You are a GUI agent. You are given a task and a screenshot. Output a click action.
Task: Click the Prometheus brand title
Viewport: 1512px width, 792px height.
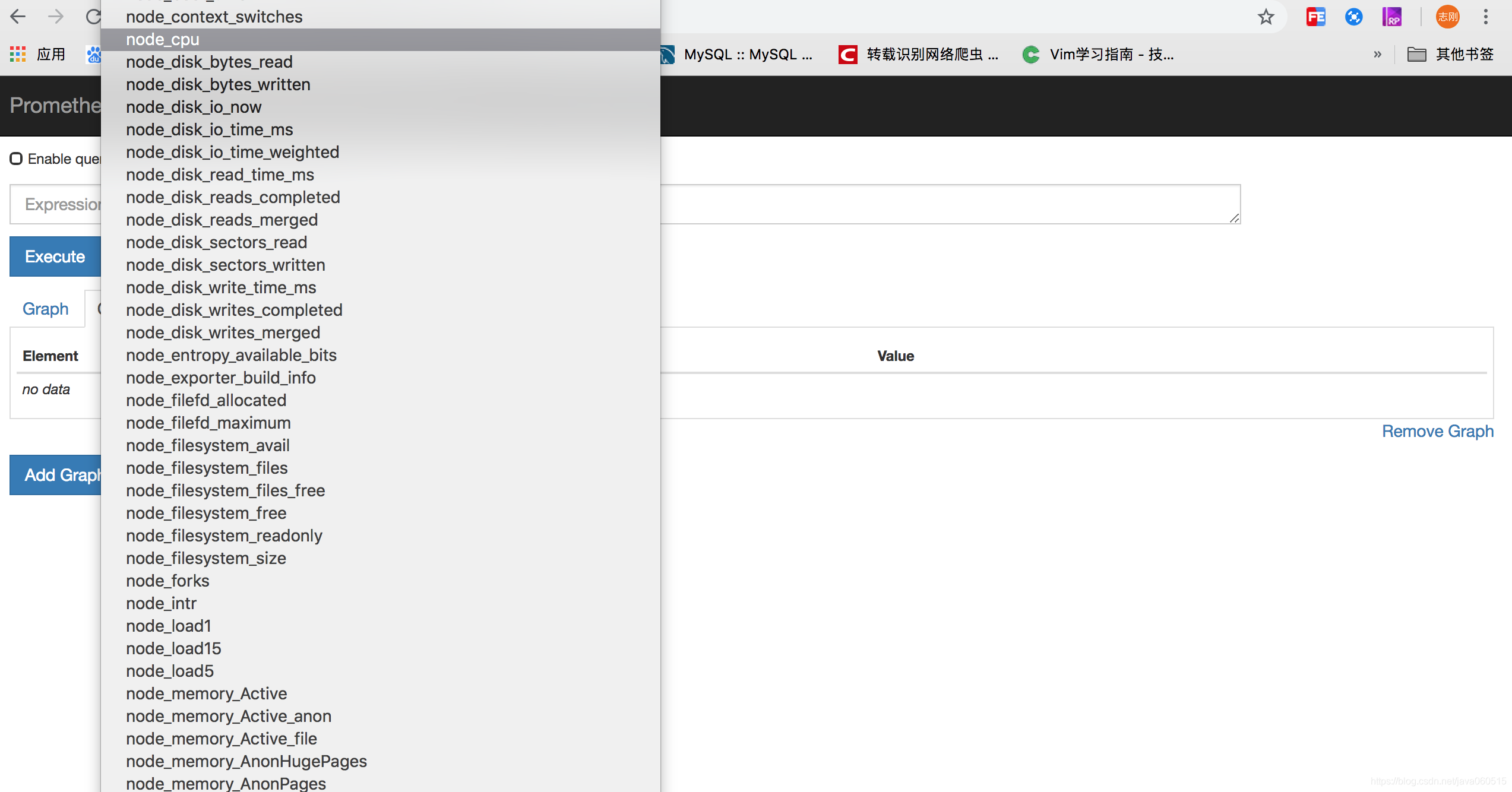(x=55, y=105)
